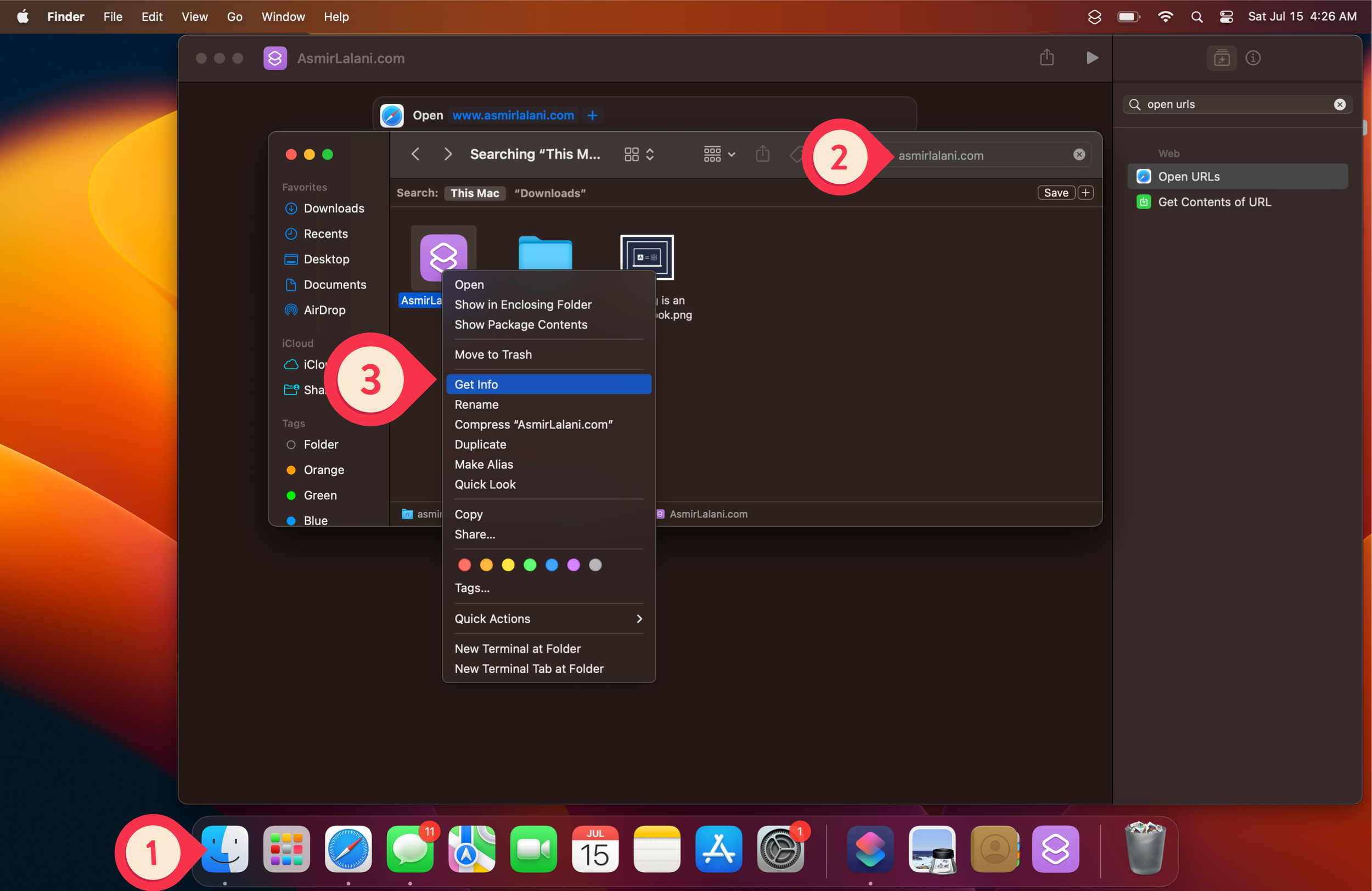
Task: Save the current Finder search
Action: 1055,193
